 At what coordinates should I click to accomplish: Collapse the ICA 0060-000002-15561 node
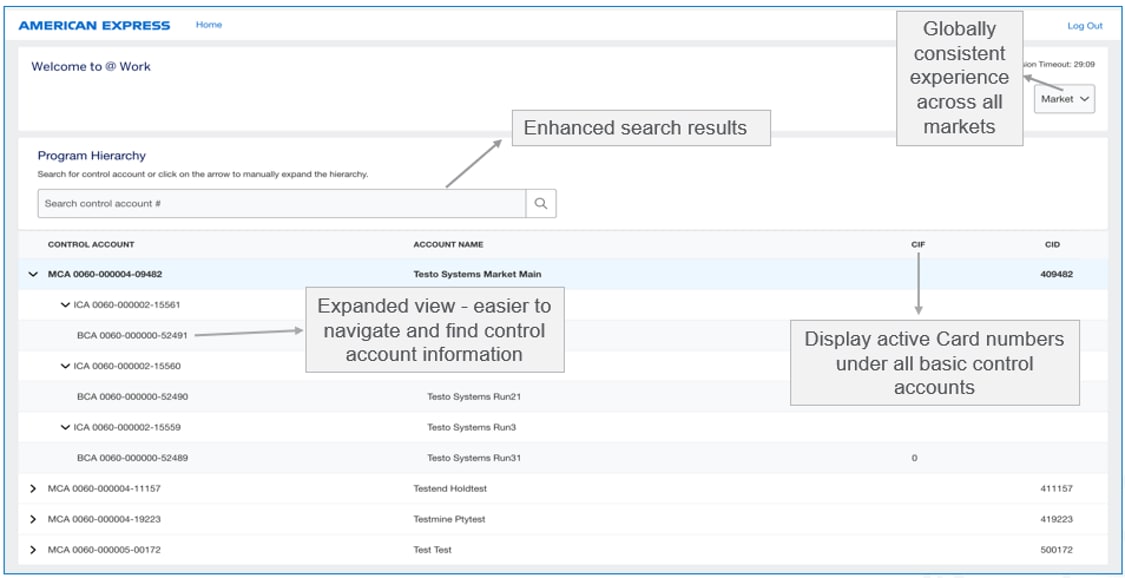click(65, 305)
